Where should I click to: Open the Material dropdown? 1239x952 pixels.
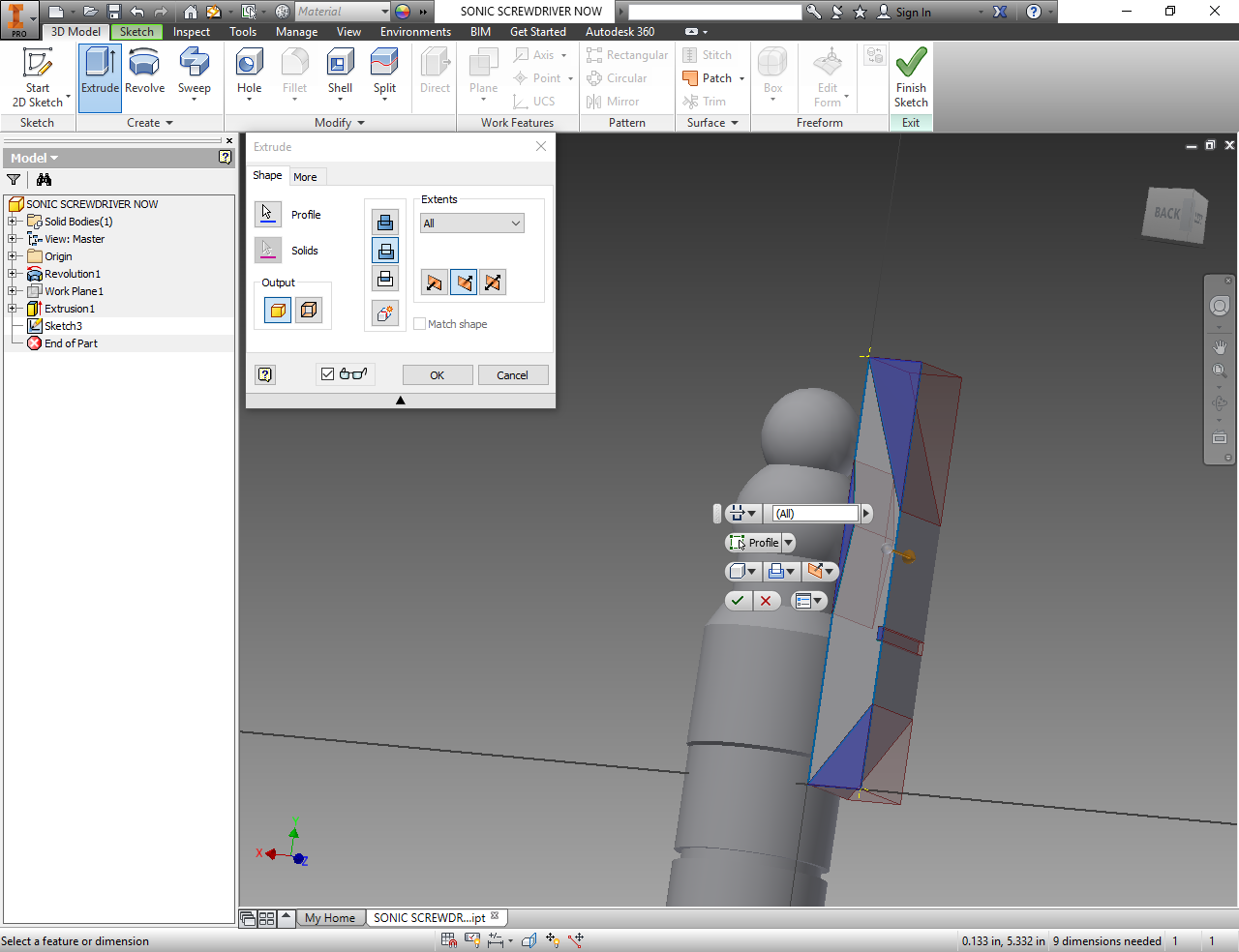tap(343, 12)
